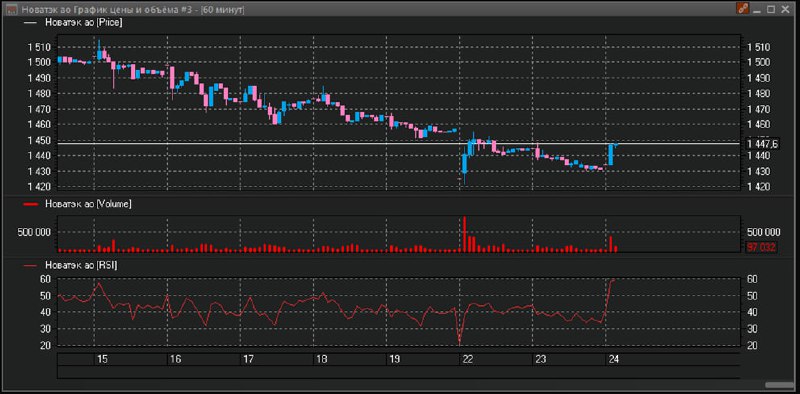This screenshot has width=800, height=394.
Task: Click the current price label 1 447,6
Action: 762,143
